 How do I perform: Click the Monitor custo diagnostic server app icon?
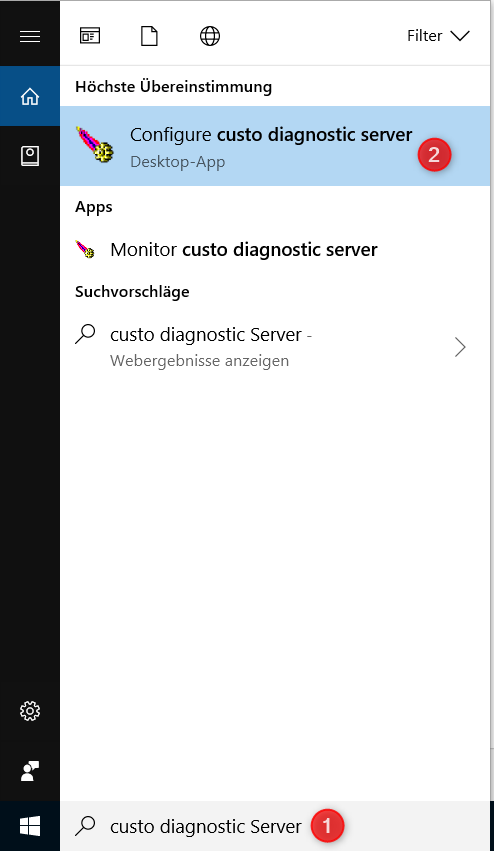(x=85, y=250)
